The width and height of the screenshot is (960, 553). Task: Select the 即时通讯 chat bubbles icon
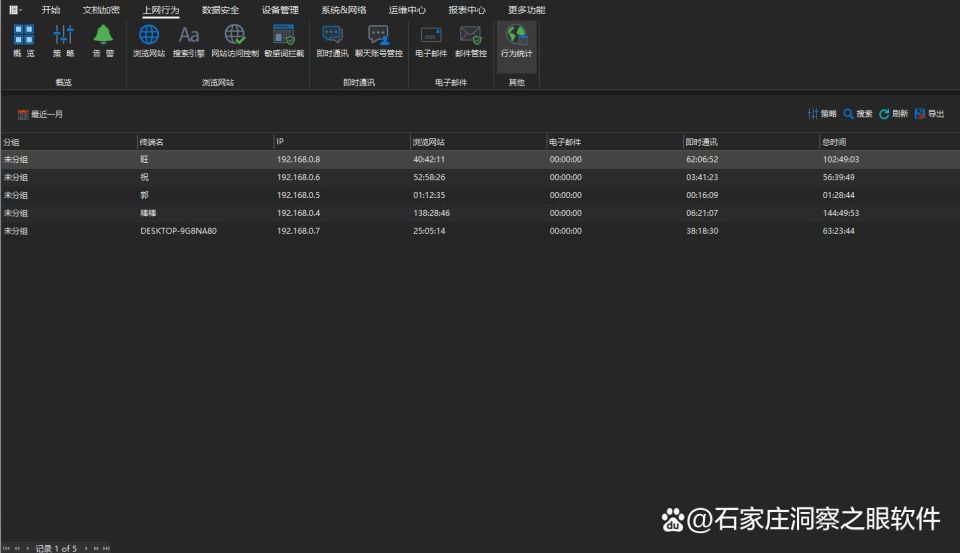(x=332, y=40)
